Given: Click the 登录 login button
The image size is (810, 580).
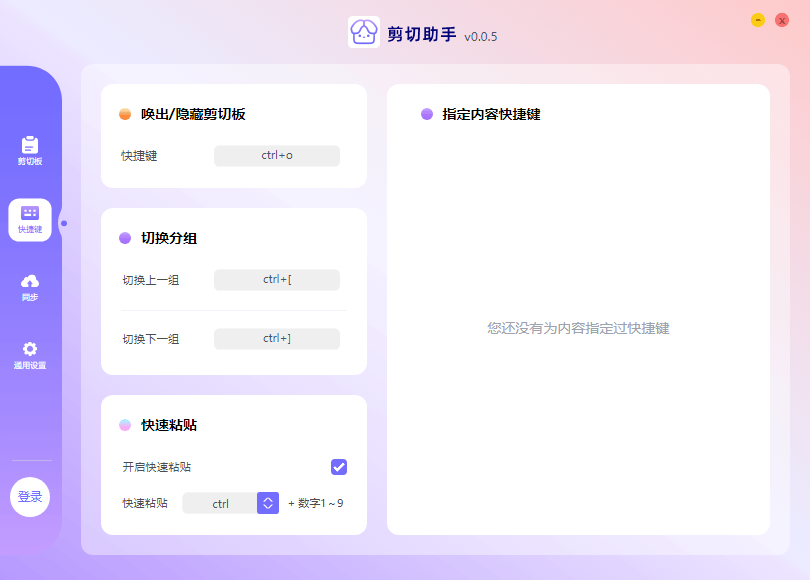Looking at the screenshot, I should (x=30, y=496).
